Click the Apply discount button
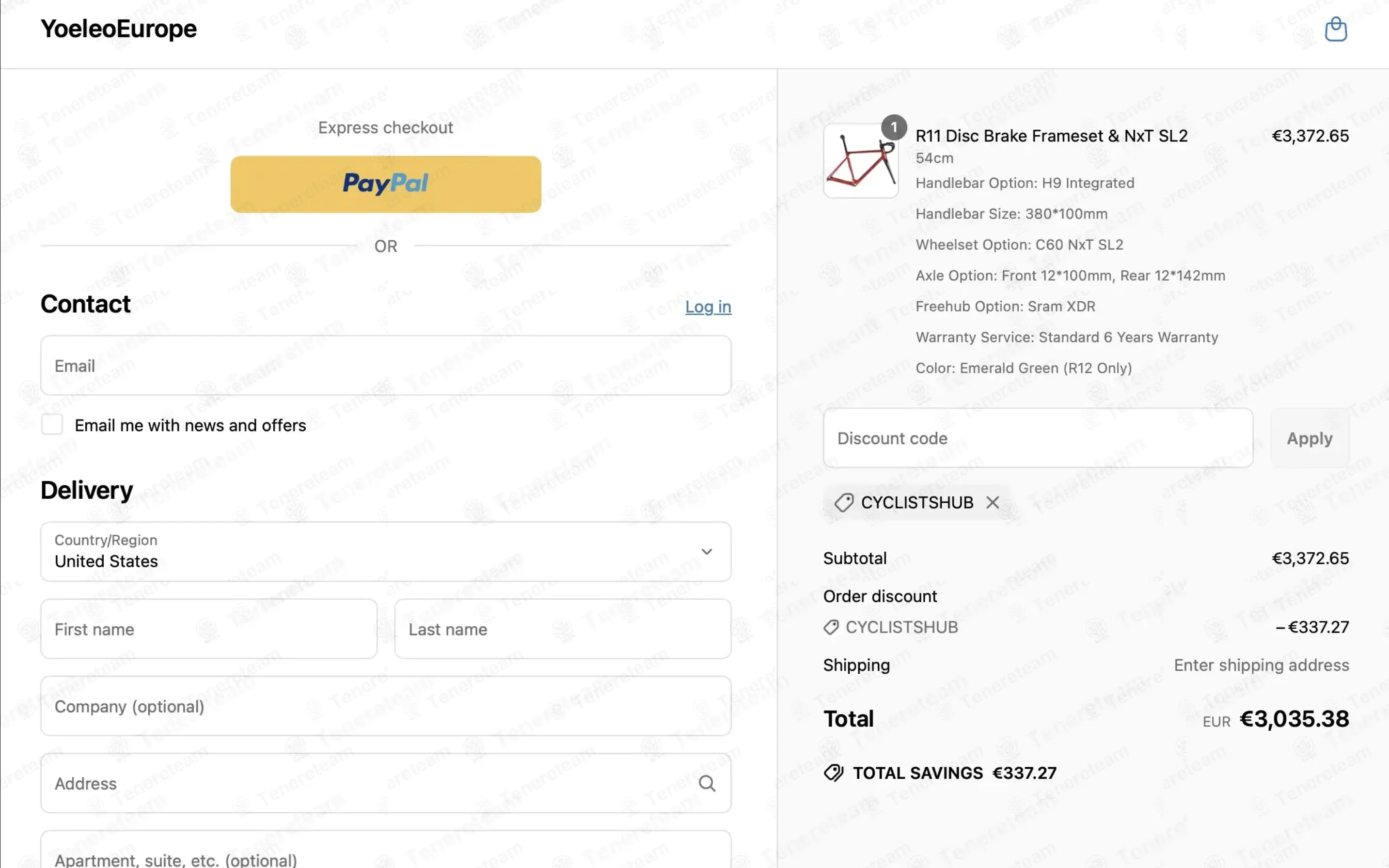Viewport: 1389px width, 868px height. click(1309, 438)
